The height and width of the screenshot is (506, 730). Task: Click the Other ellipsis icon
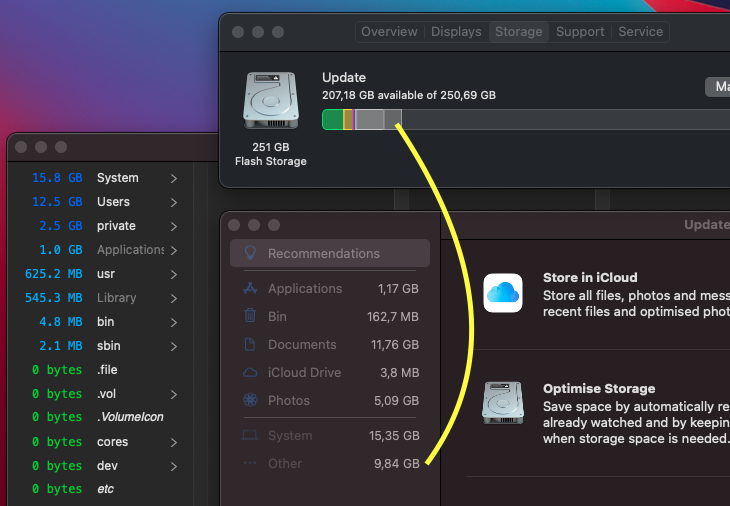point(250,463)
